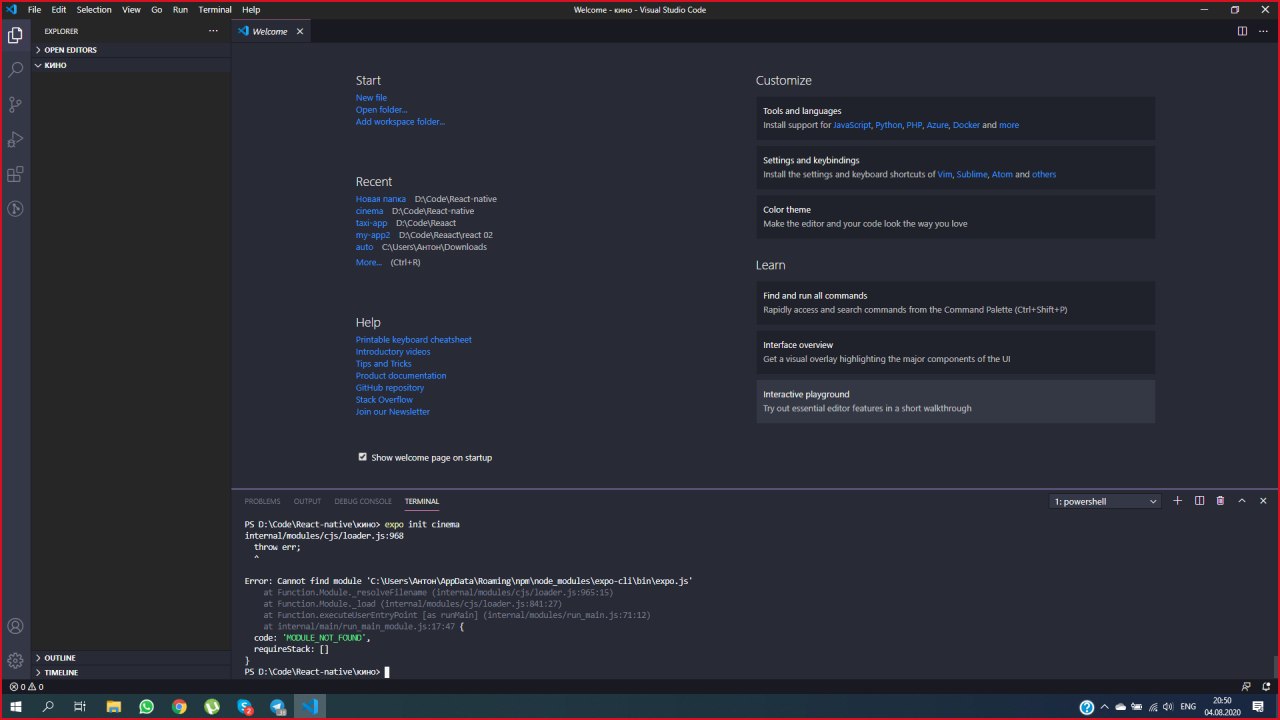
Task: Open Skype from the taskbar
Action: tap(245, 706)
